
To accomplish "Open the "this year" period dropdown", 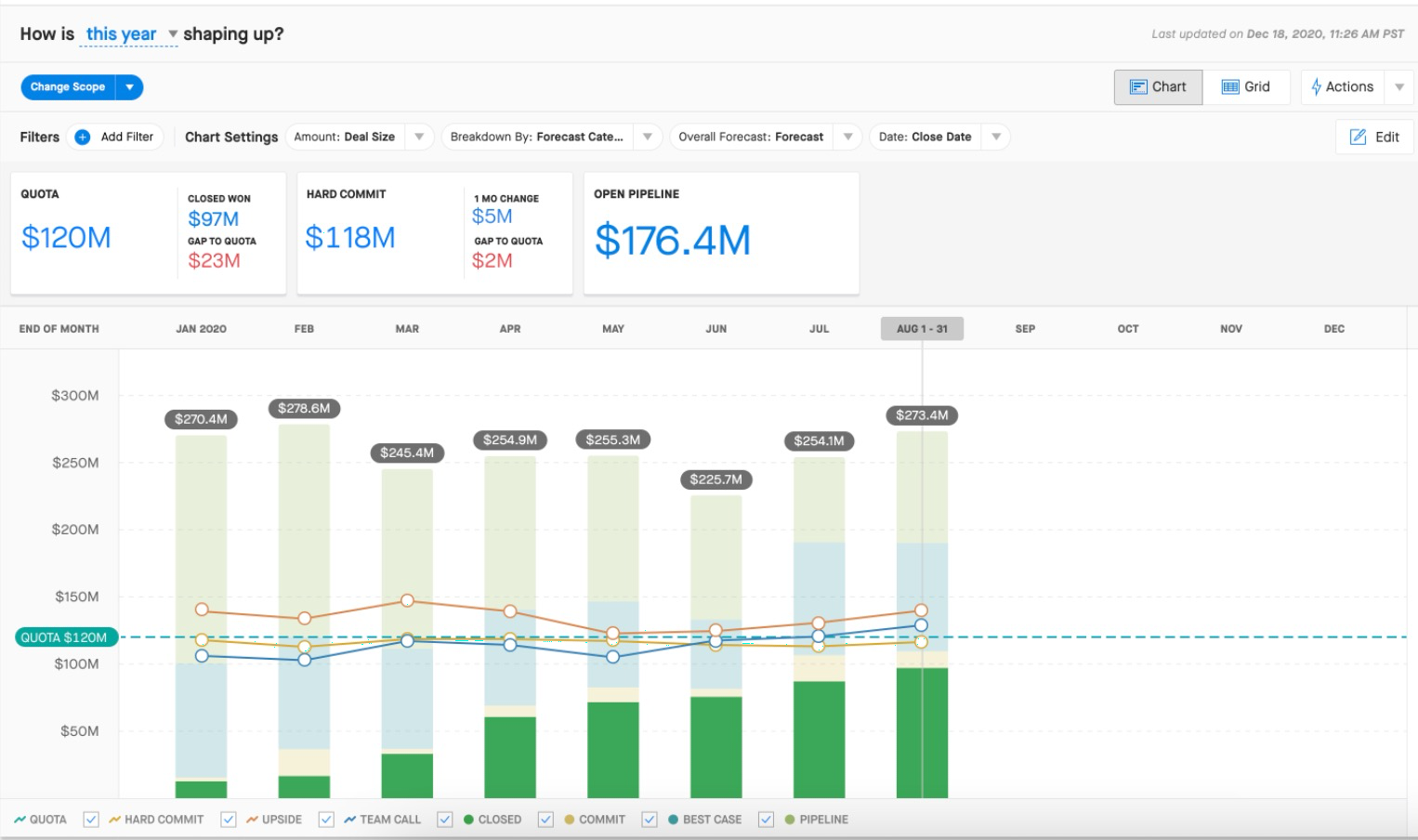I will (x=129, y=34).
